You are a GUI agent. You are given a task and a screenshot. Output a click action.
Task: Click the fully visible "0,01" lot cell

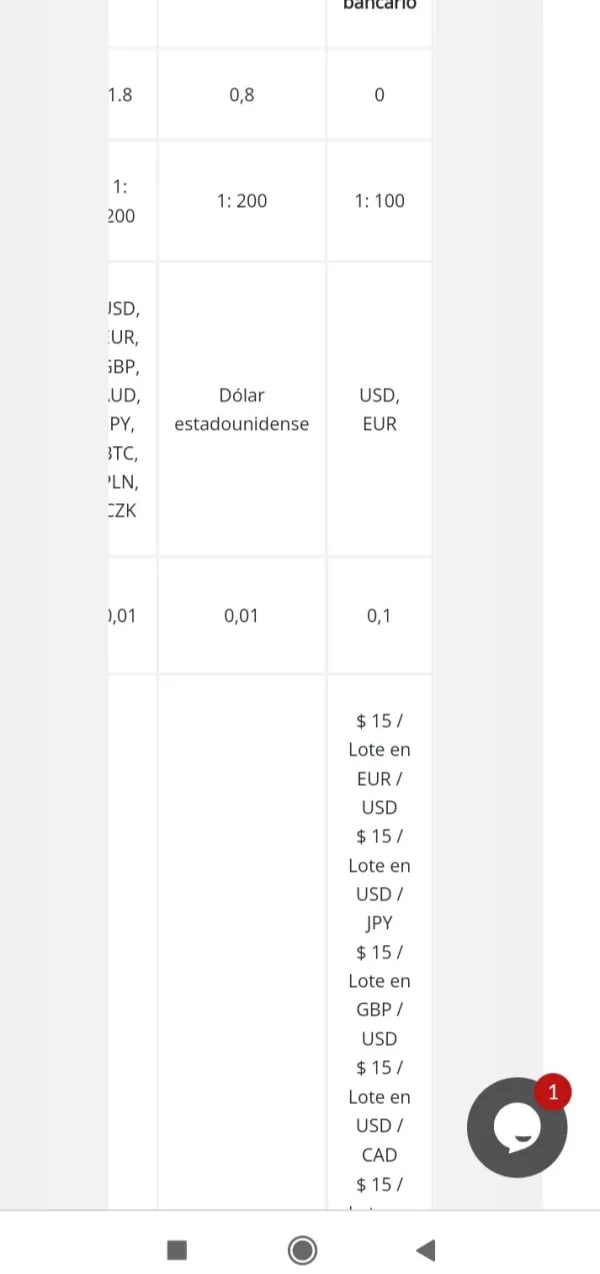pos(242,616)
